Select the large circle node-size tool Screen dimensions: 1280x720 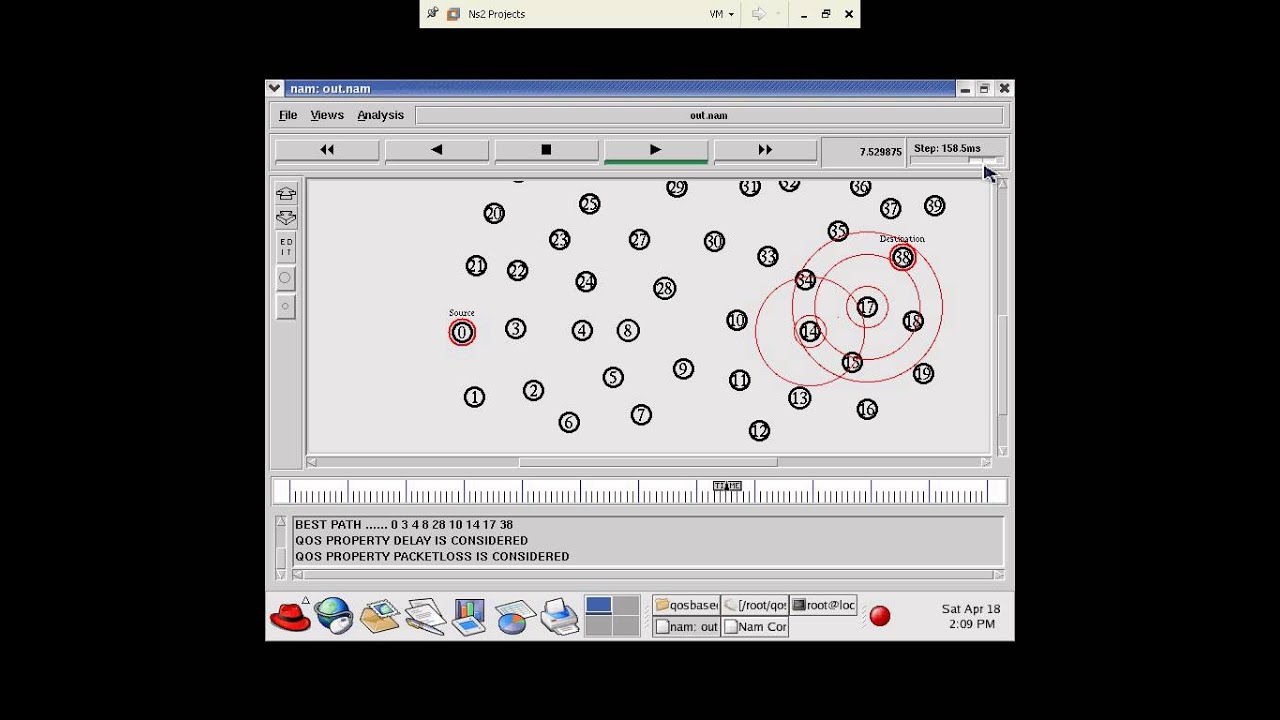click(x=286, y=278)
